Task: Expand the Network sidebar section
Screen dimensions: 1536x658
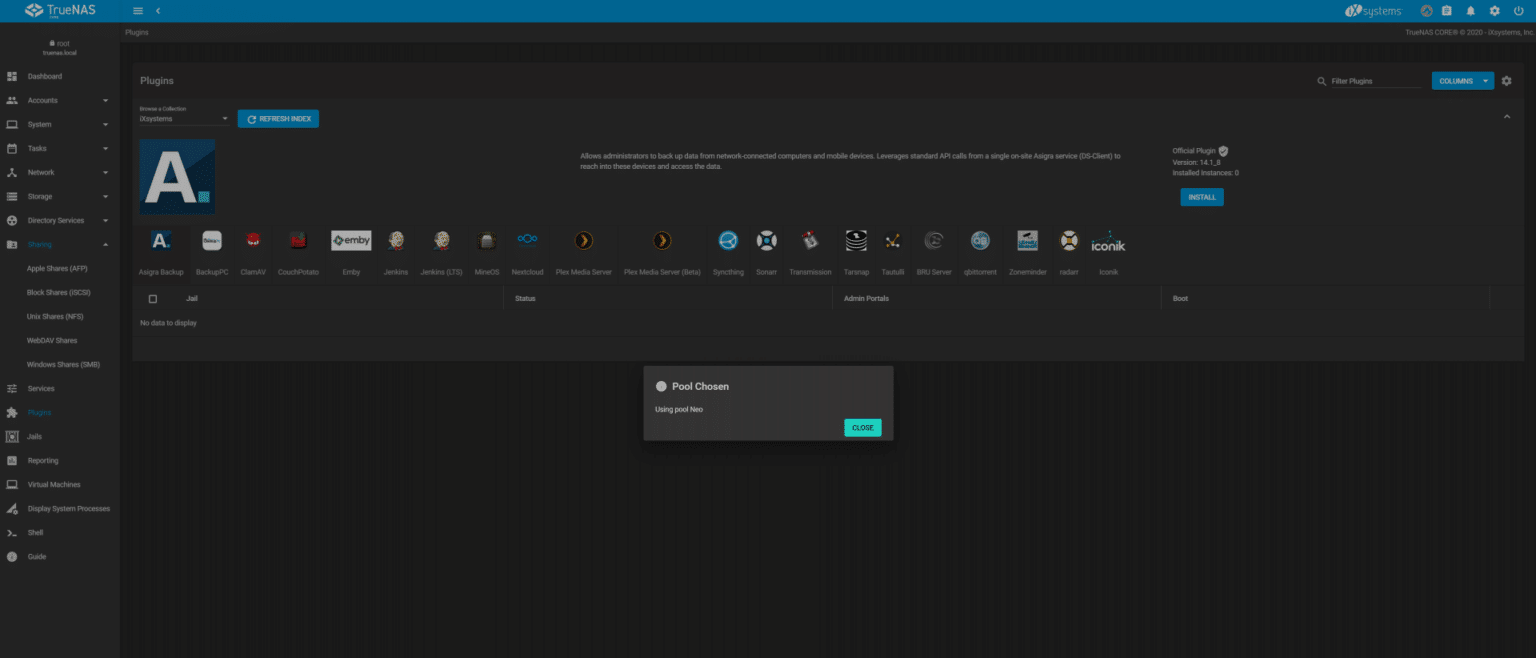Action: pos(60,172)
